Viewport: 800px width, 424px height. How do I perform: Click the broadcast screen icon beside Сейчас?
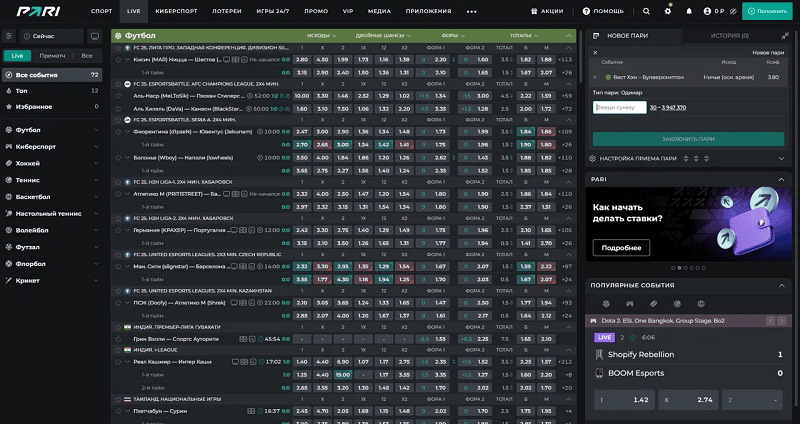[x=94, y=36]
